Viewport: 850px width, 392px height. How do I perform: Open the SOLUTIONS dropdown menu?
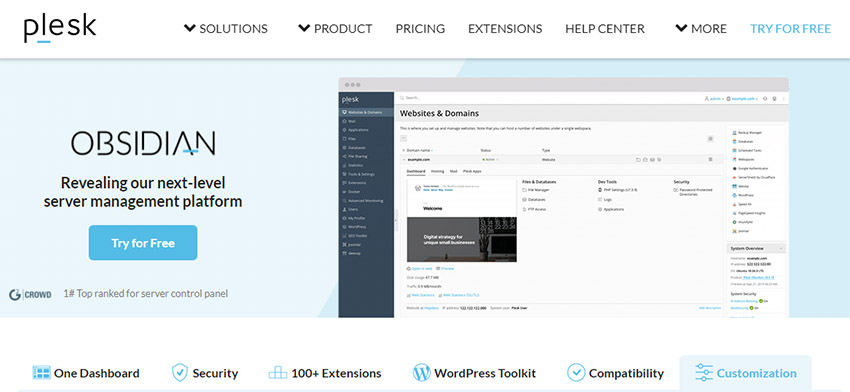click(x=226, y=29)
